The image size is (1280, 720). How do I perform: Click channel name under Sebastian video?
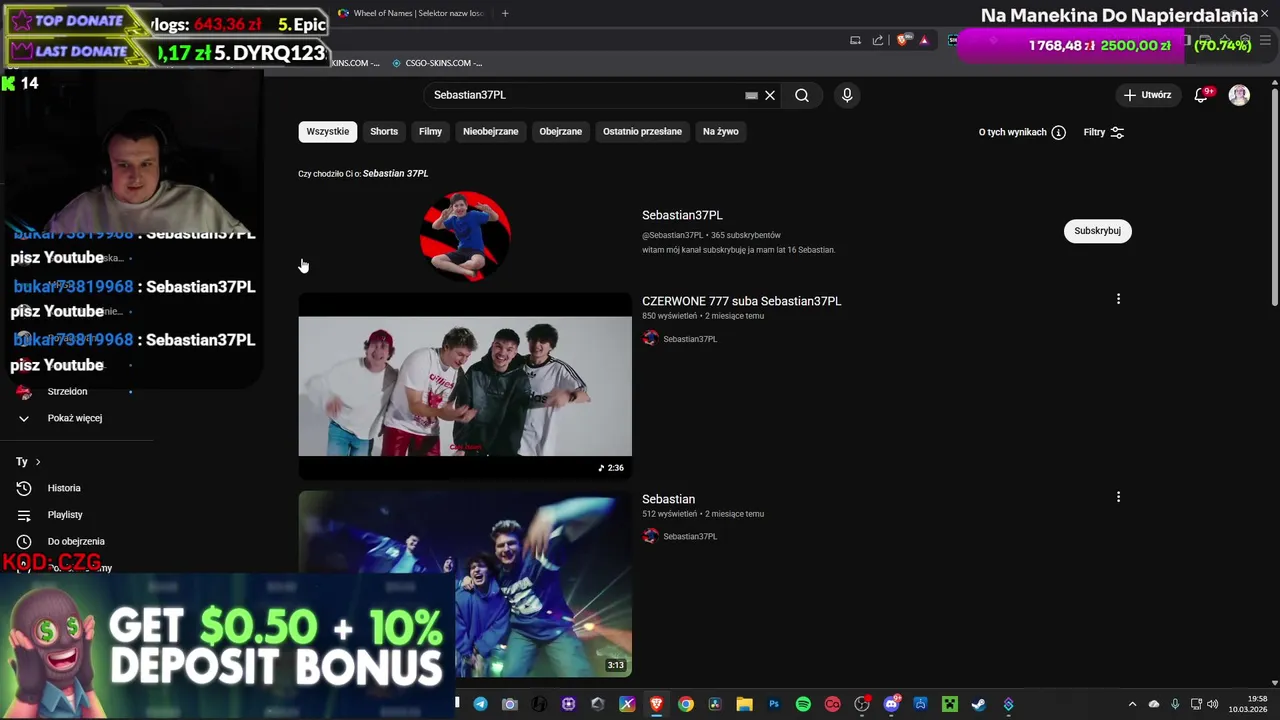pyautogui.click(x=690, y=537)
